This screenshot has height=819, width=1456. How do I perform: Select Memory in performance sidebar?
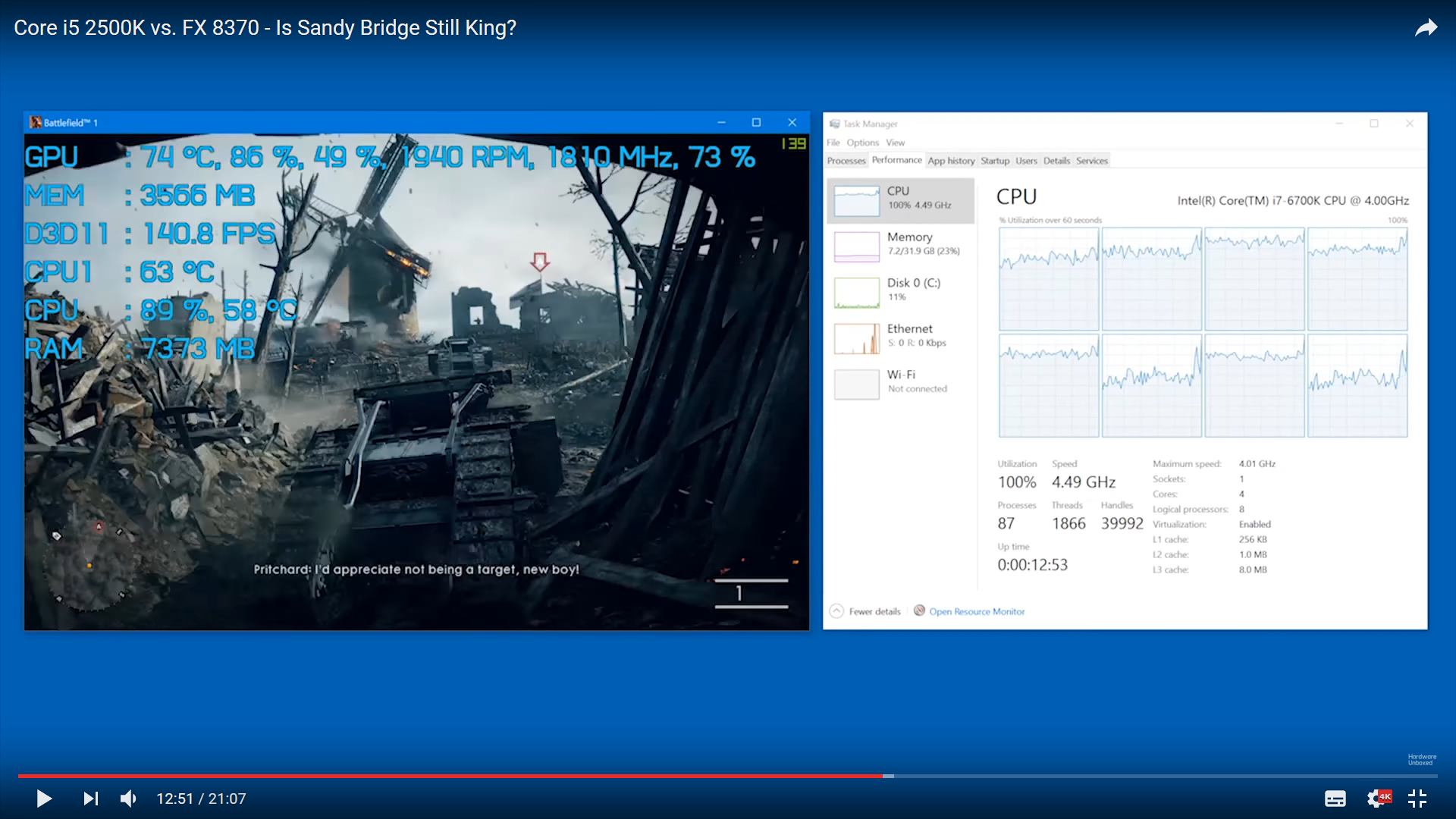(x=900, y=246)
